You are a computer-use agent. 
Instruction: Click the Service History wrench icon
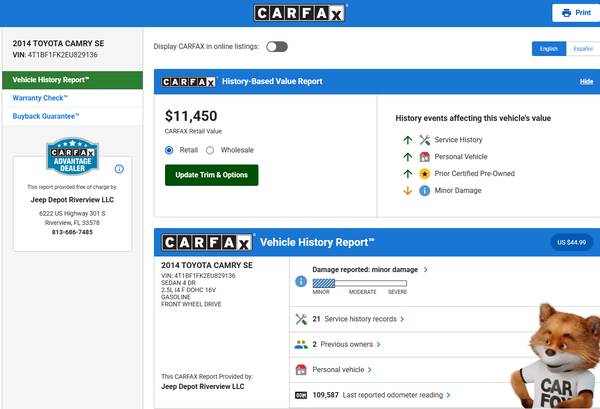pos(425,140)
